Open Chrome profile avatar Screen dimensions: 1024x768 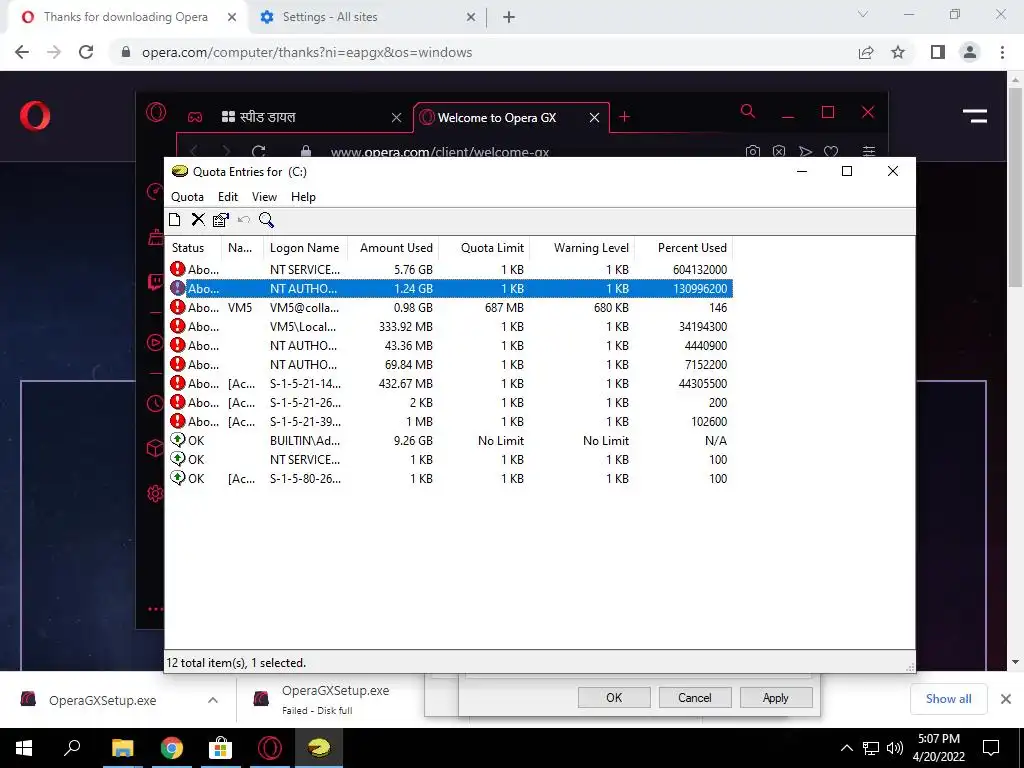(970, 52)
